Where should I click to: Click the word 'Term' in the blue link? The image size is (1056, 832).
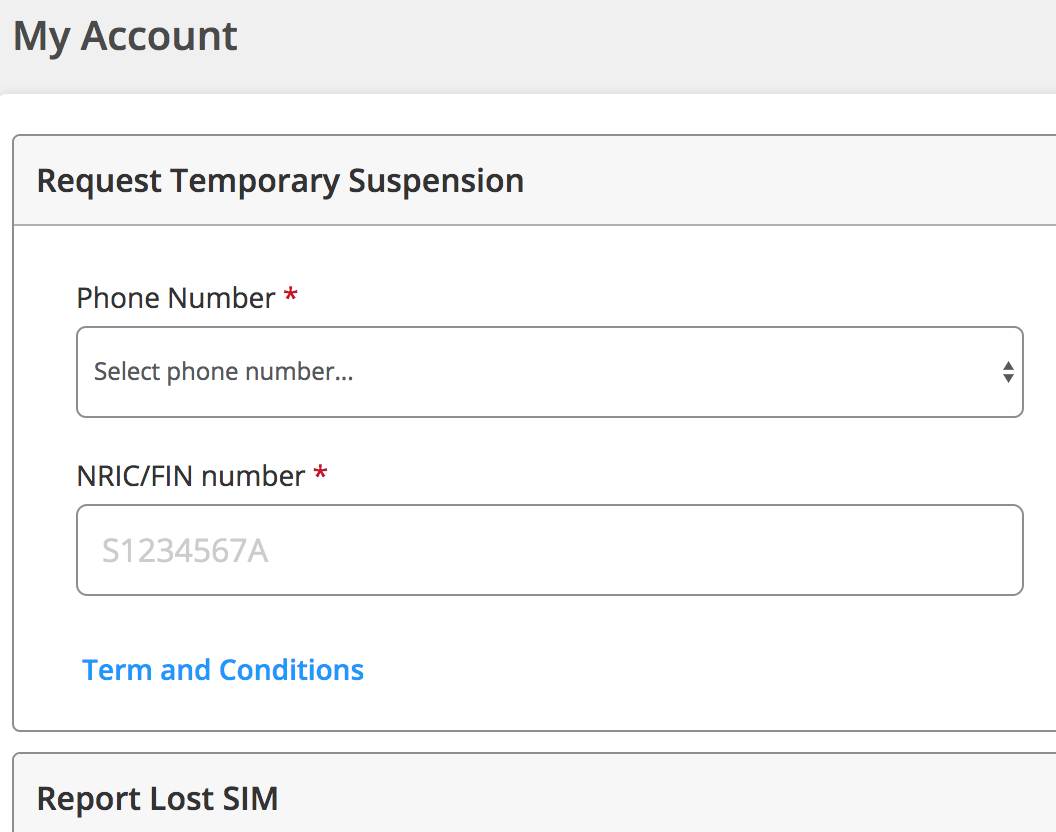117,669
